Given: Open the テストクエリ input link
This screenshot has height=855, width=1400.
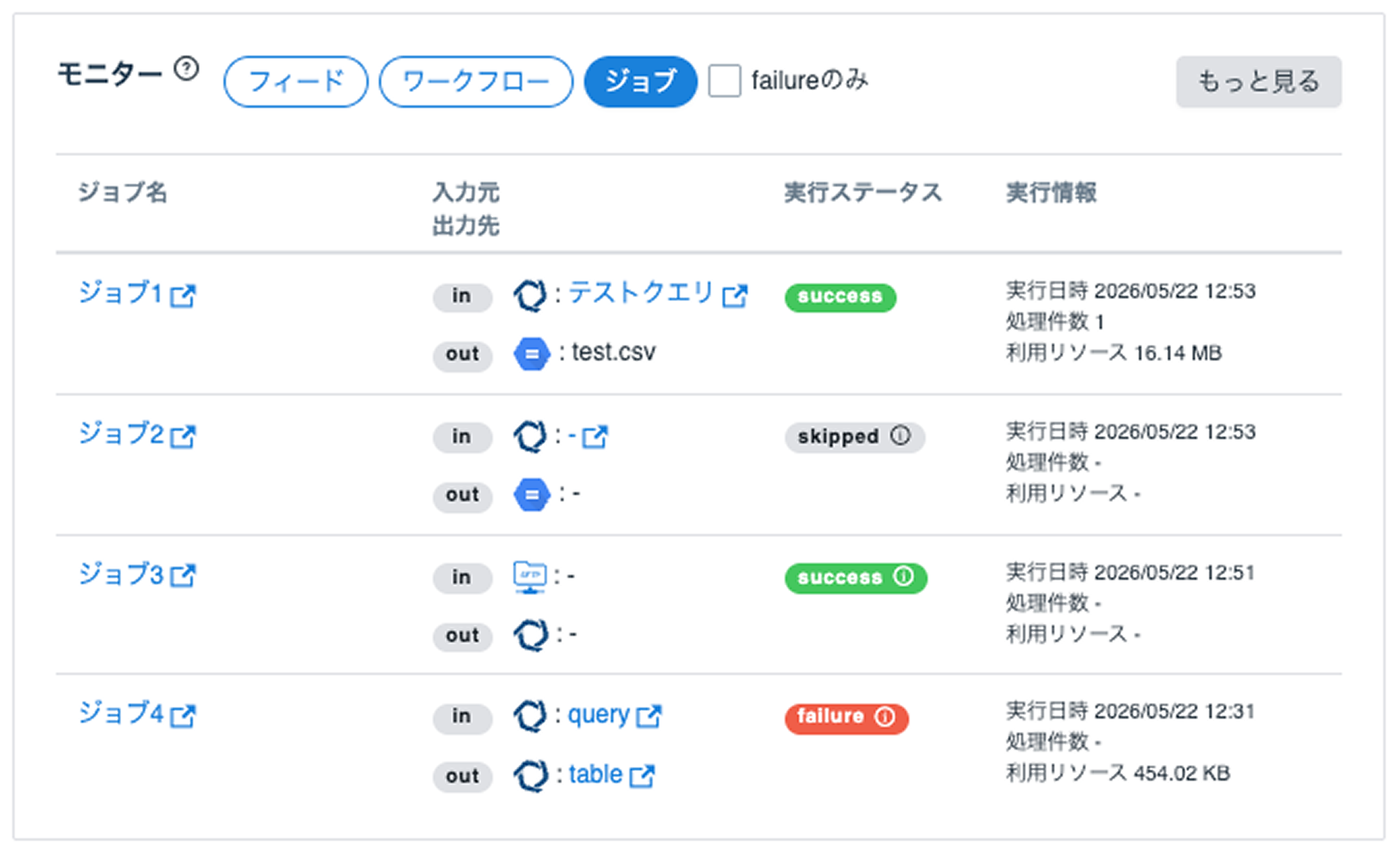Looking at the screenshot, I should (641, 293).
